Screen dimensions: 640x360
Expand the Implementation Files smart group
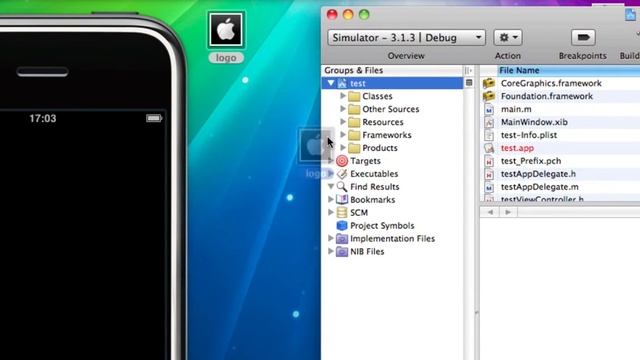331,238
